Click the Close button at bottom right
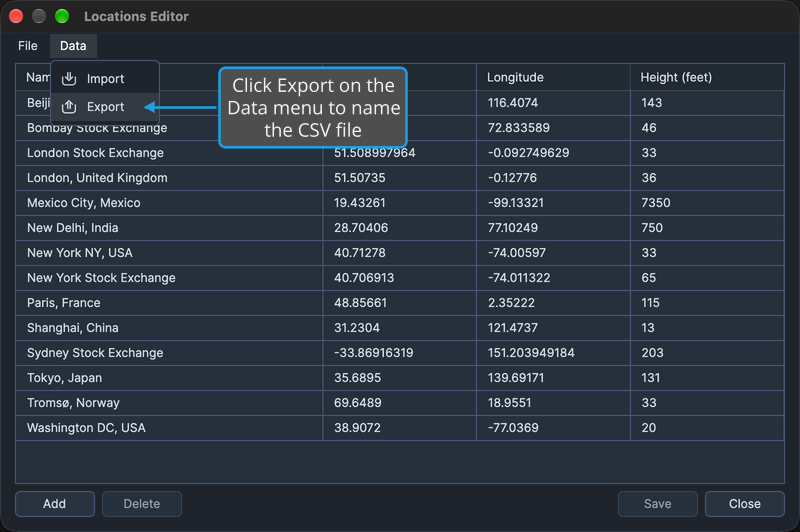The width and height of the screenshot is (800, 532). (744, 504)
